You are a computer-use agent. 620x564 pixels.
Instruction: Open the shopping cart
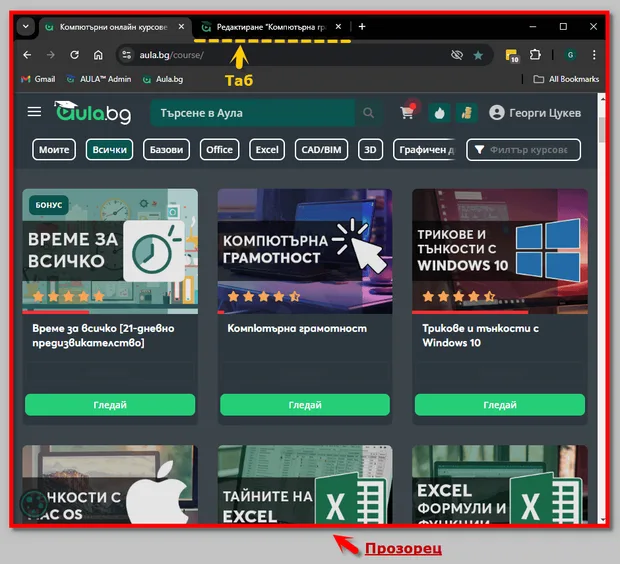407,112
